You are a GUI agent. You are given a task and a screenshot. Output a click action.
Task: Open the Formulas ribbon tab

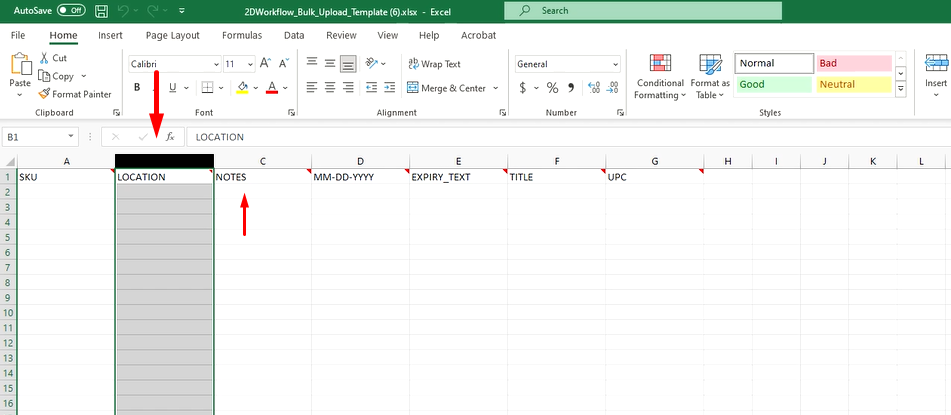click(242, 35)
